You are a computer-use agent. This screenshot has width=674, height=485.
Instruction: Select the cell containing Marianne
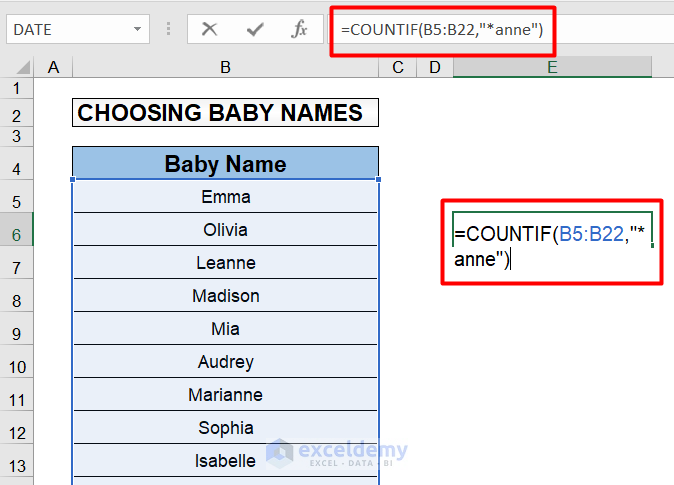(x=225, y=395)
